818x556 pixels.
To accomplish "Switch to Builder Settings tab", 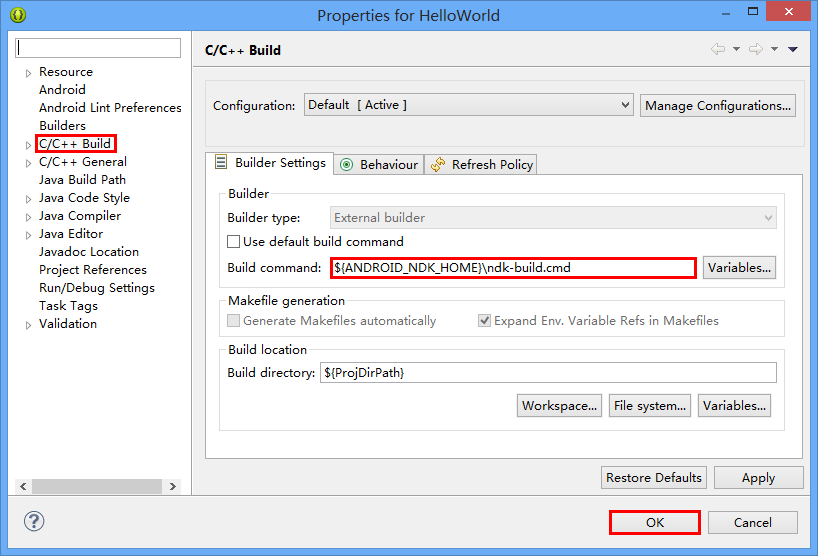I will pyautogui.click(x=270, y=163).
